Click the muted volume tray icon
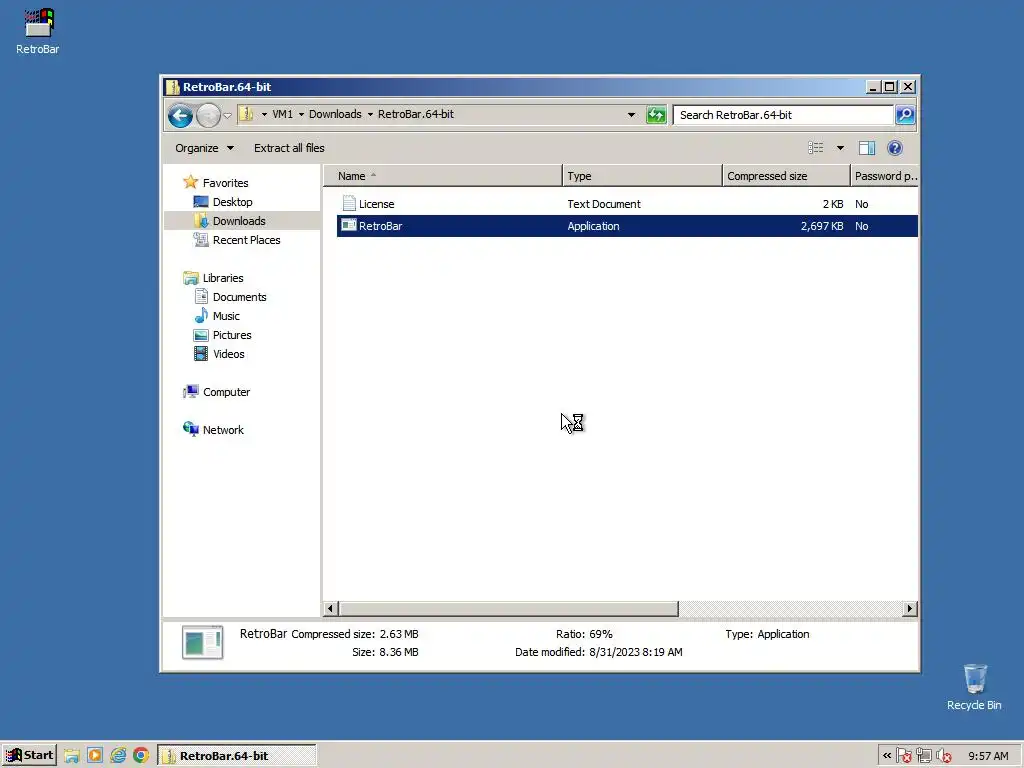Screen dimensions: 1024x768 pyautogui.click(x=943, y=756)
